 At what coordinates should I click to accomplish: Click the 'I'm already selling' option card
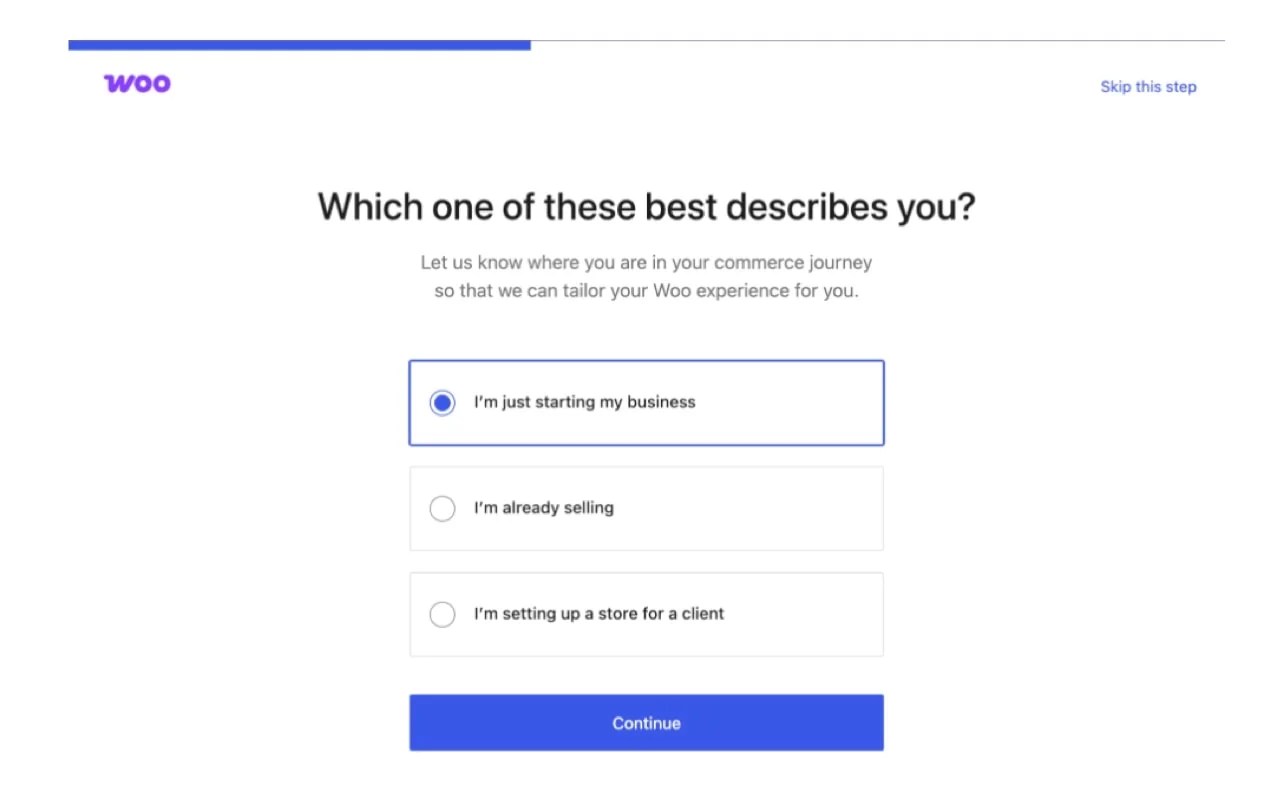(646, 508)
